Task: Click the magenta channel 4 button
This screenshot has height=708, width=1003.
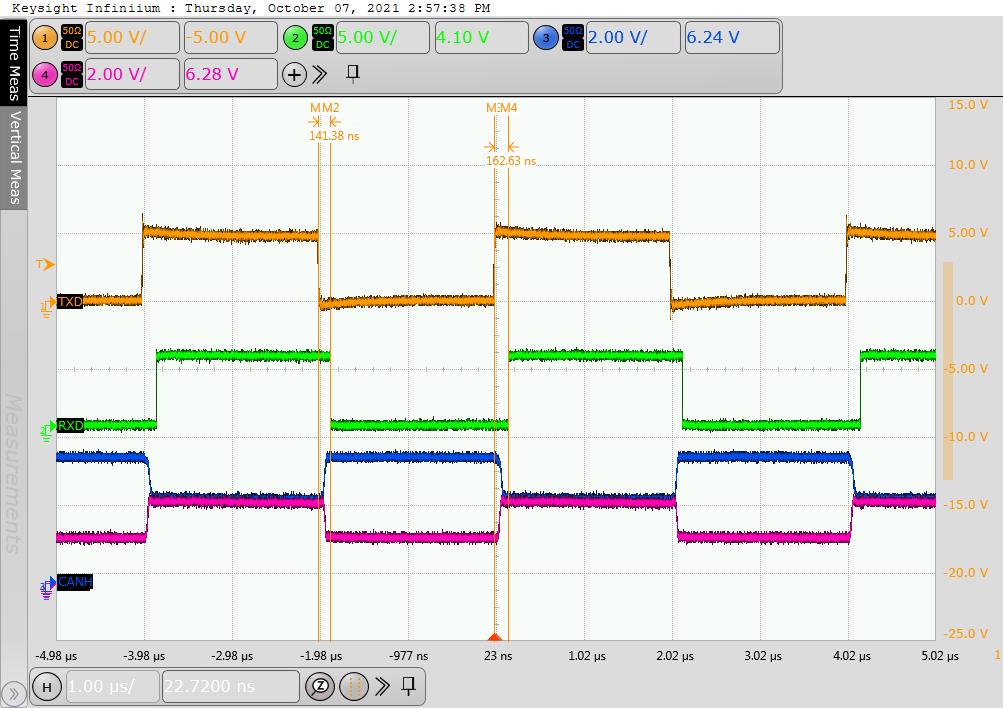Action: [x=45, y=74]
